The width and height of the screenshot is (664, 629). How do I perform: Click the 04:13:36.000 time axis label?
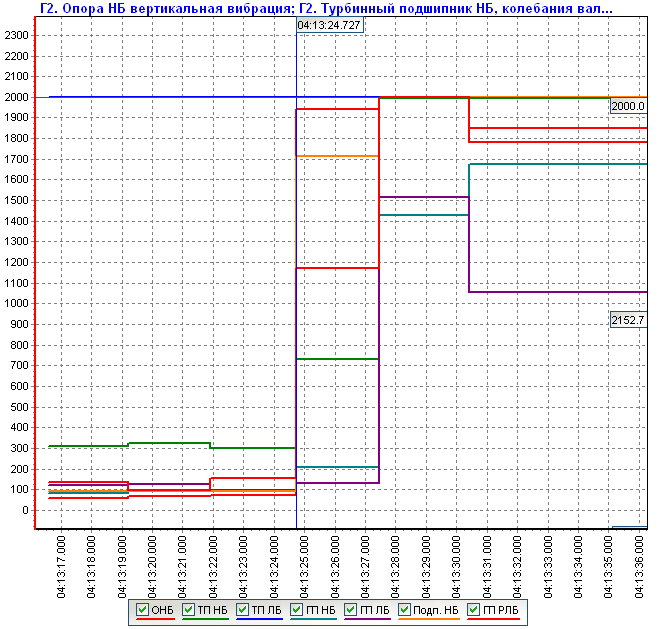coord(639,566)
